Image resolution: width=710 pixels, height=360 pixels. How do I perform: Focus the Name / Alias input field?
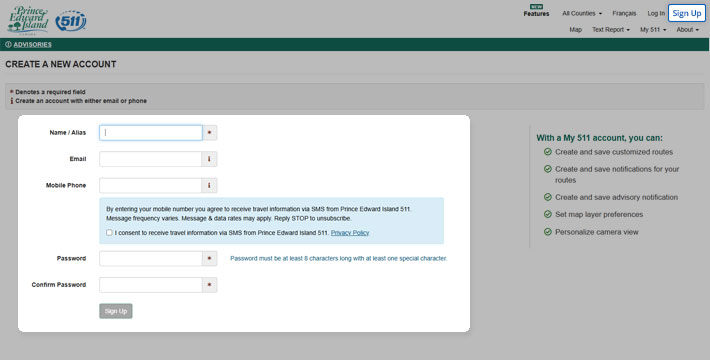click(151, 133)
